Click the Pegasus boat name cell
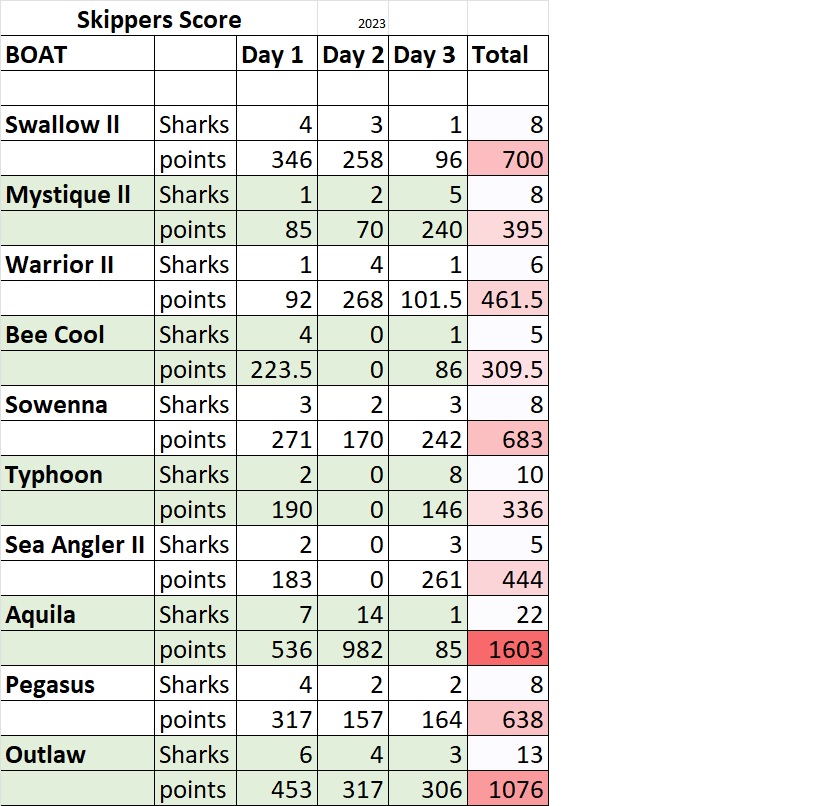819x806 pixels. click(x=77, y=684)
